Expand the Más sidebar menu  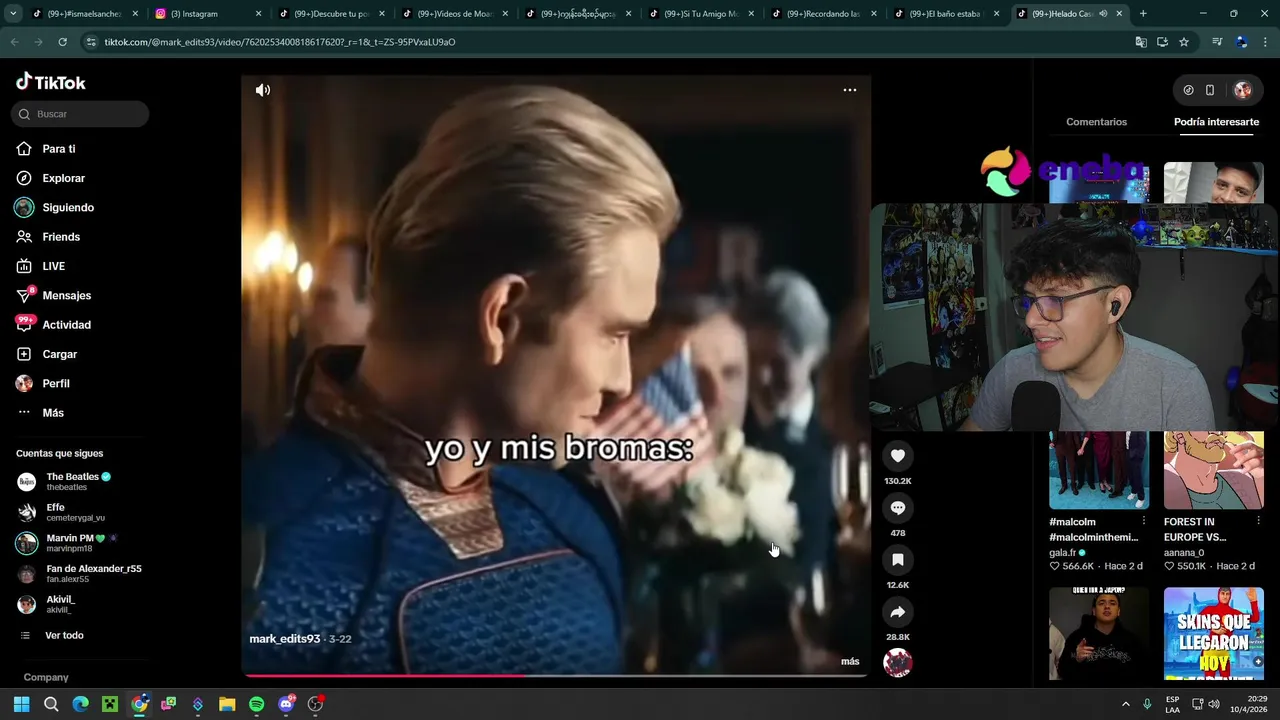(x=52, y=413)
